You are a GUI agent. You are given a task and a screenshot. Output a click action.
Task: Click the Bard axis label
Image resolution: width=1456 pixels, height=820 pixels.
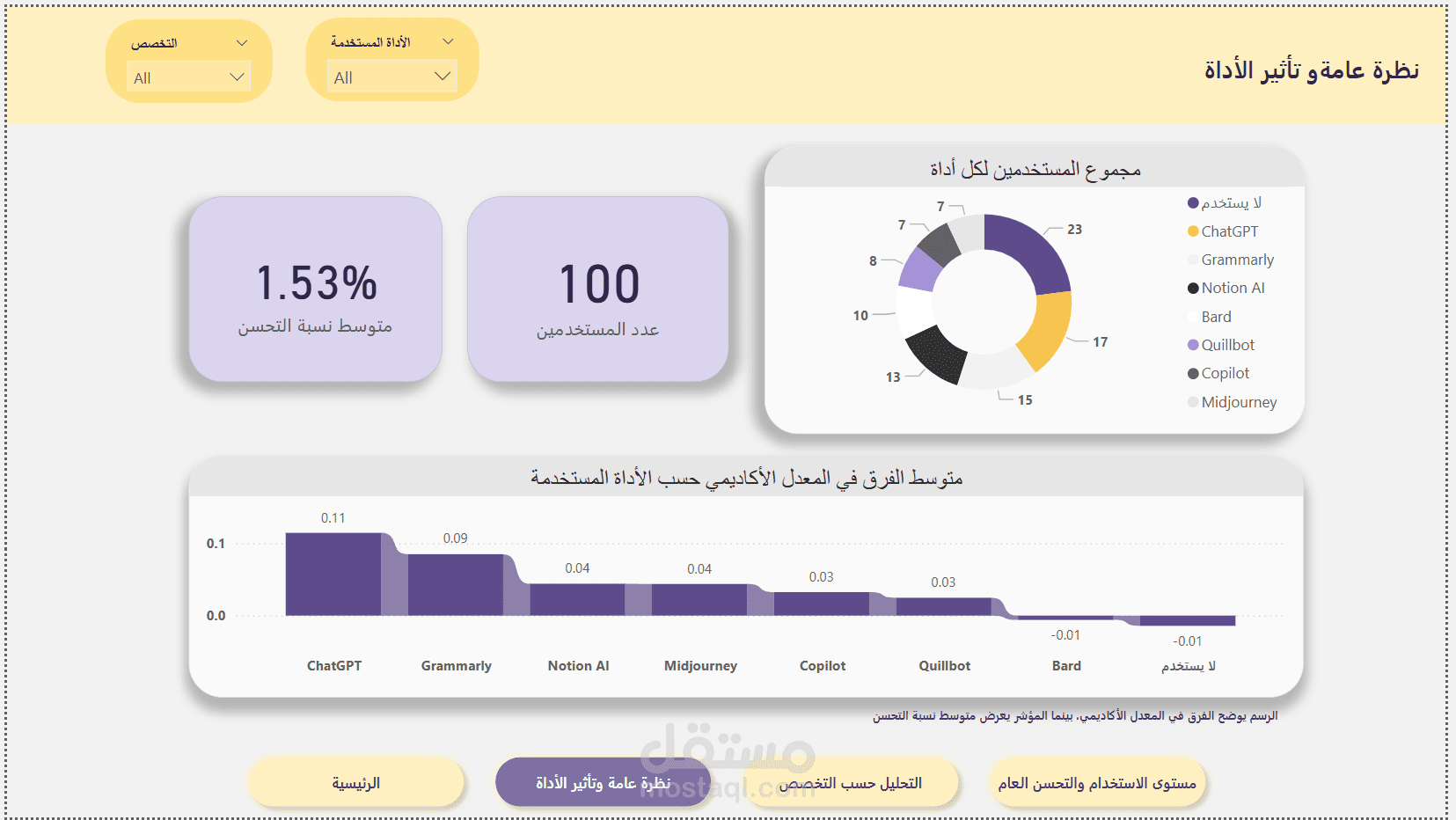pos(1066,666)
